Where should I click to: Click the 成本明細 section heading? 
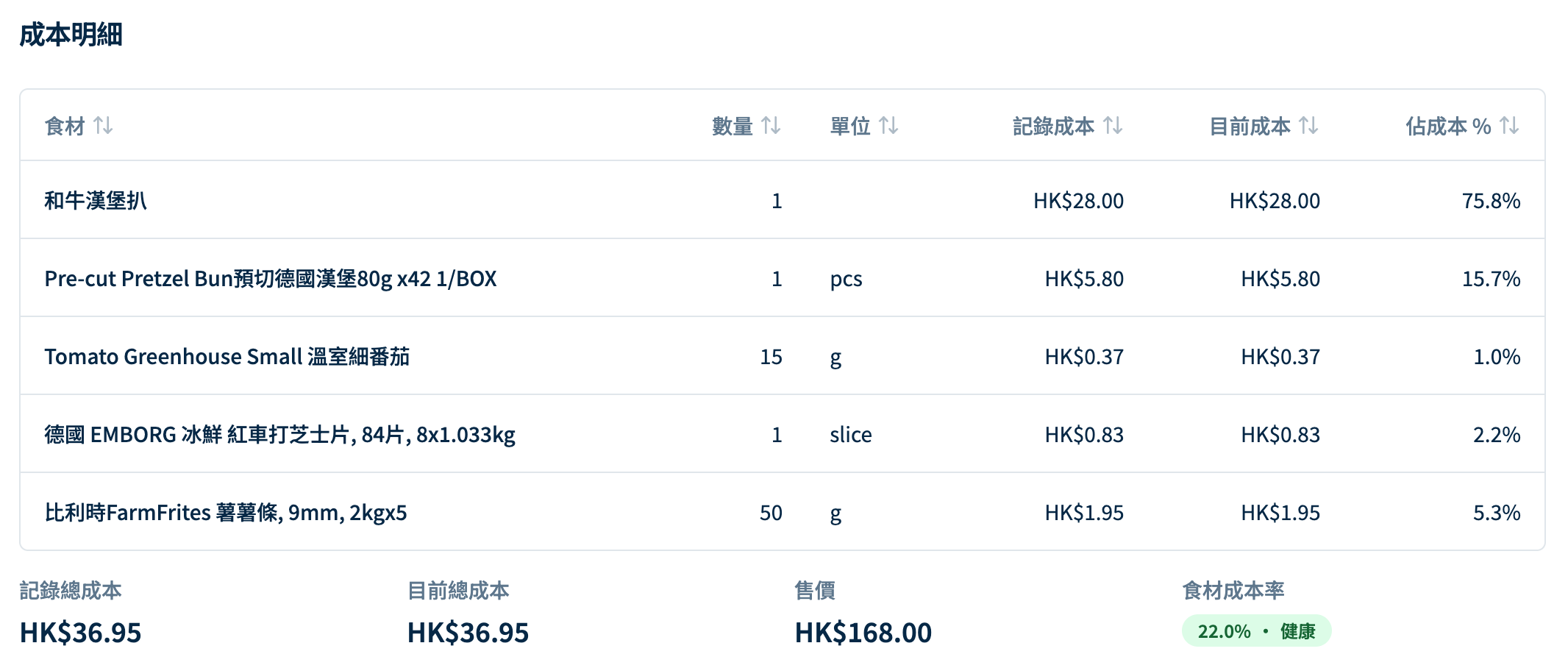point(71,35)
